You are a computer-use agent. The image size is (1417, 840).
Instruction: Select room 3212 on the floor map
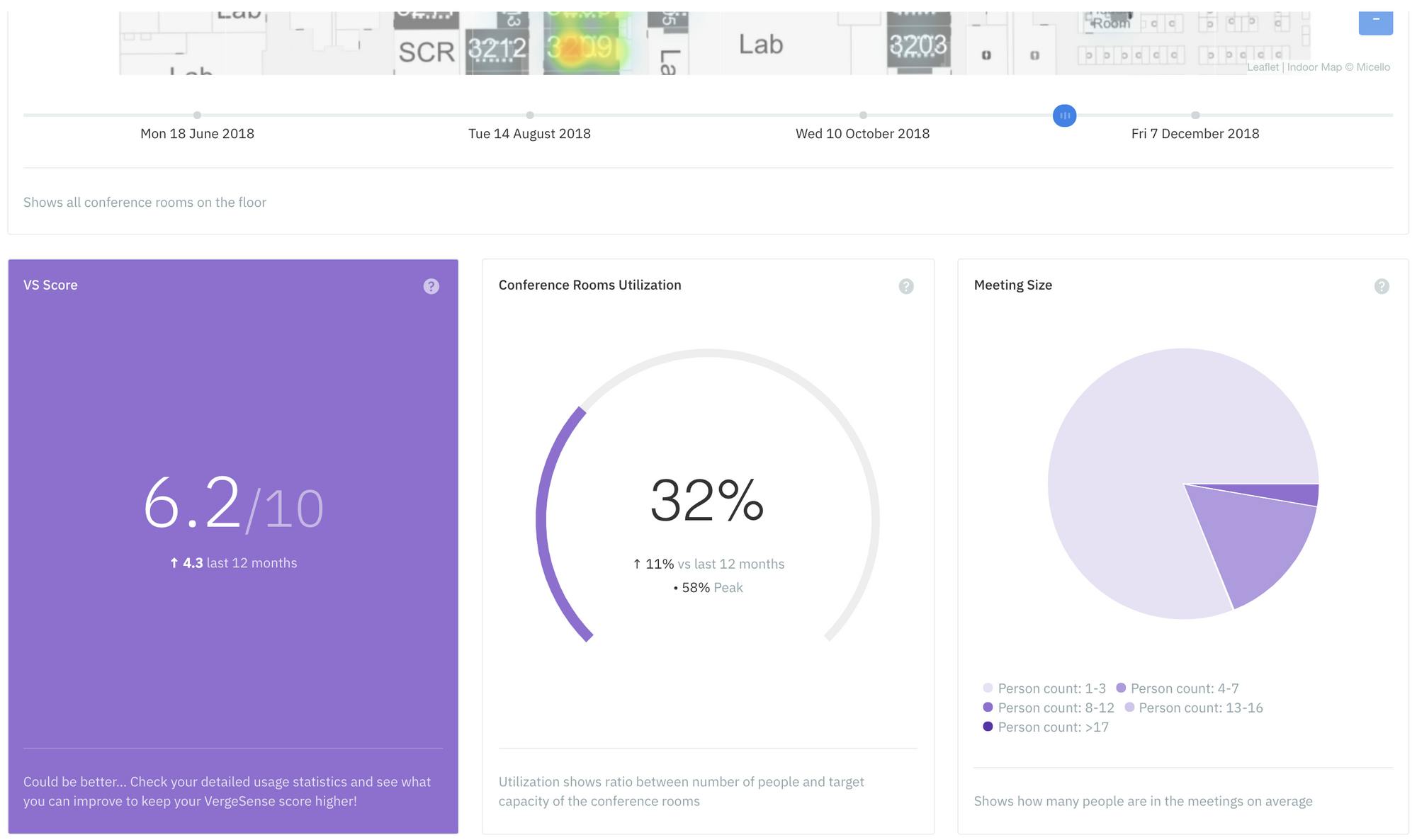coord(497,48)
